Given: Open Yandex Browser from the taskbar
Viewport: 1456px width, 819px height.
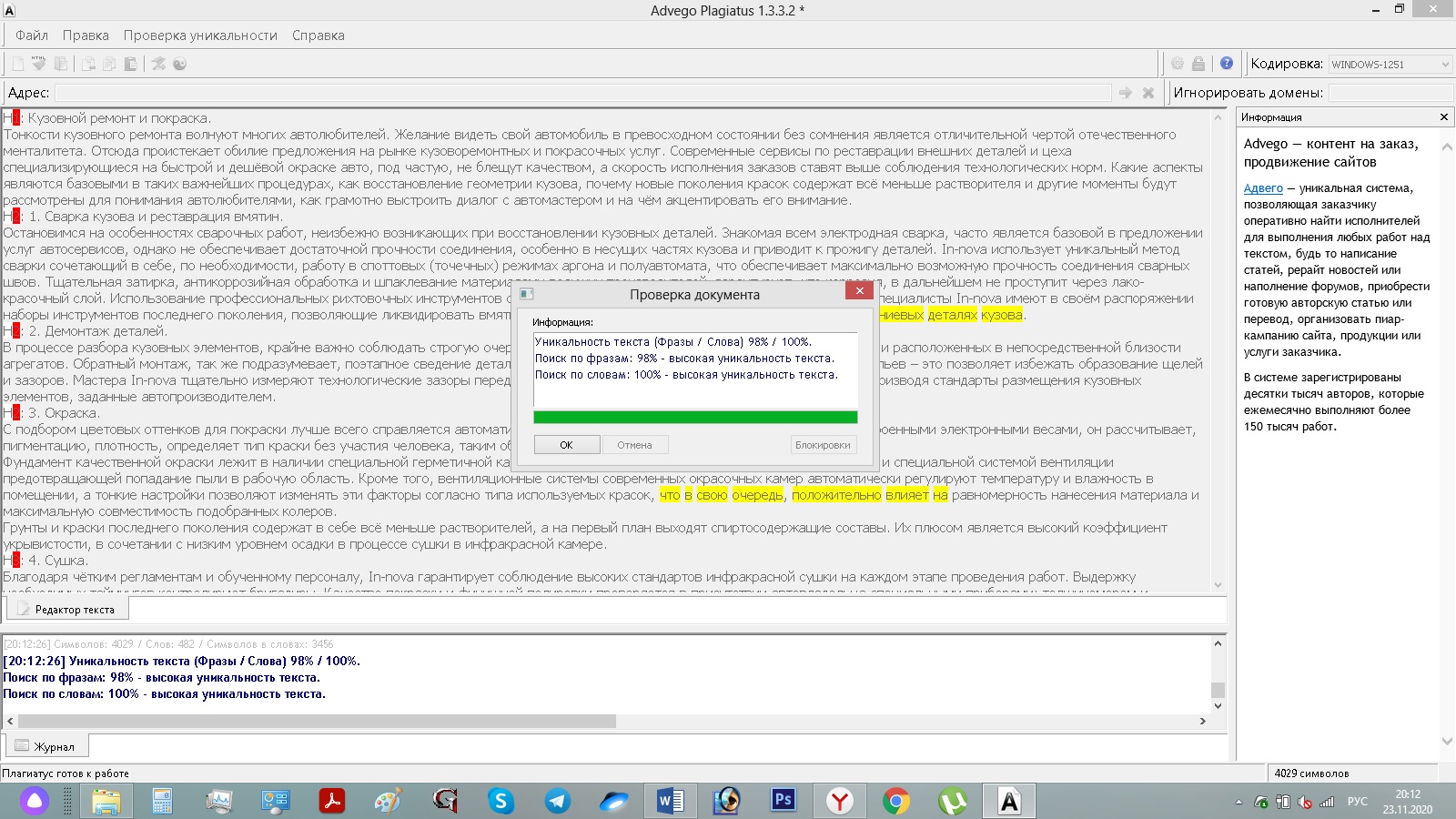Looking at the screenshot, I should [x=839, y=801].
